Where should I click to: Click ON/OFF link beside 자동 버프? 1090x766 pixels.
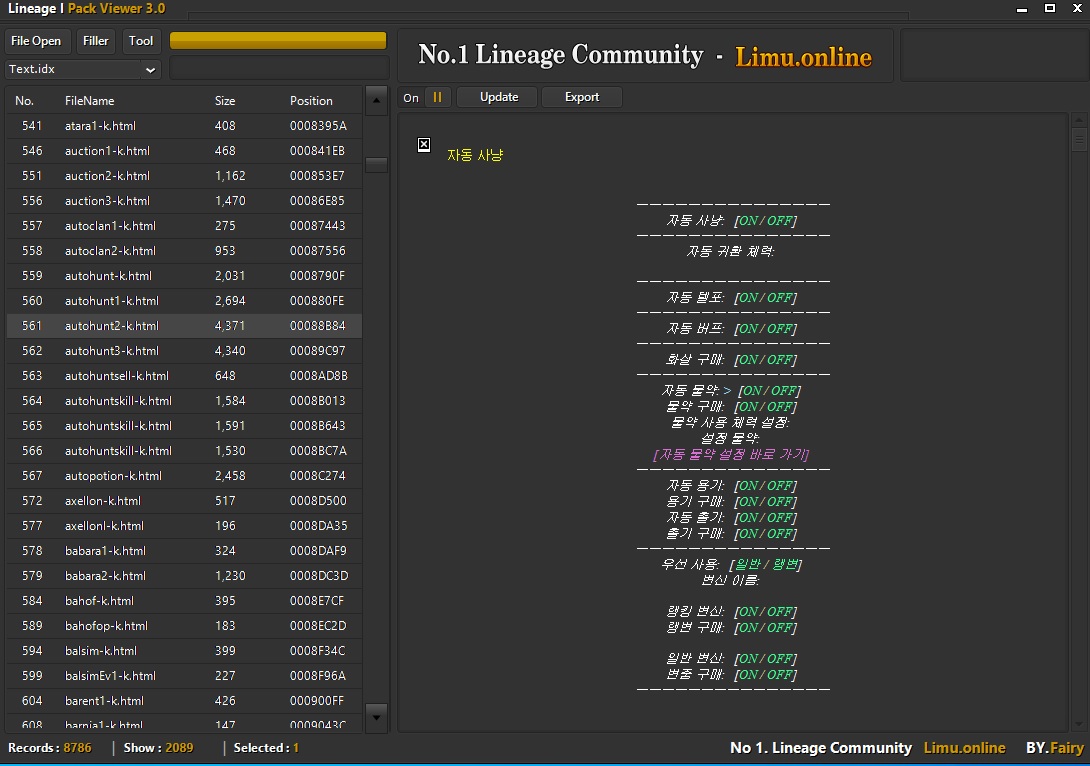coord(765,329)
